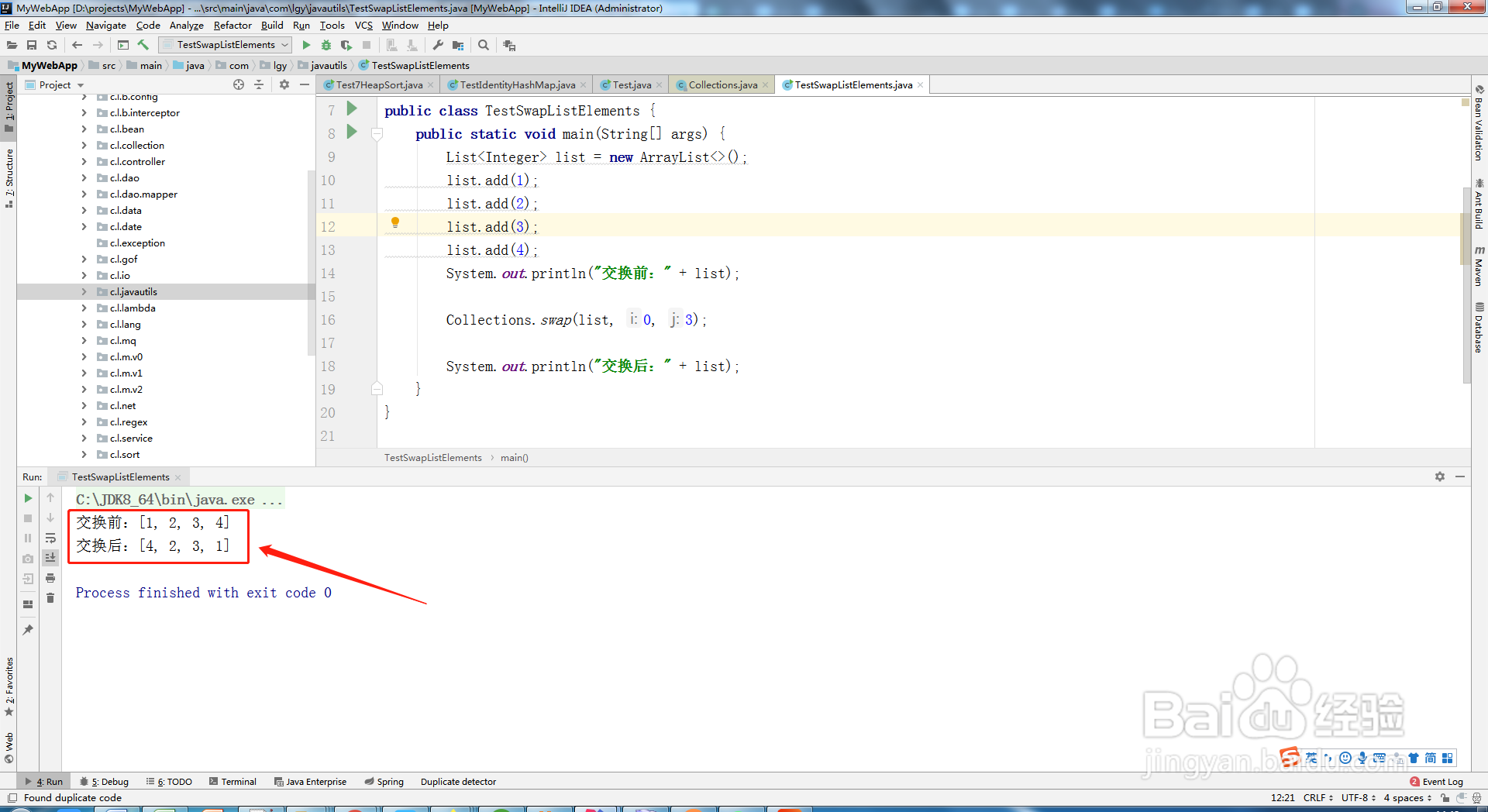Hide the Project panel with minus icon
The image size is (1488, 812).
click(x=305, y=84)
